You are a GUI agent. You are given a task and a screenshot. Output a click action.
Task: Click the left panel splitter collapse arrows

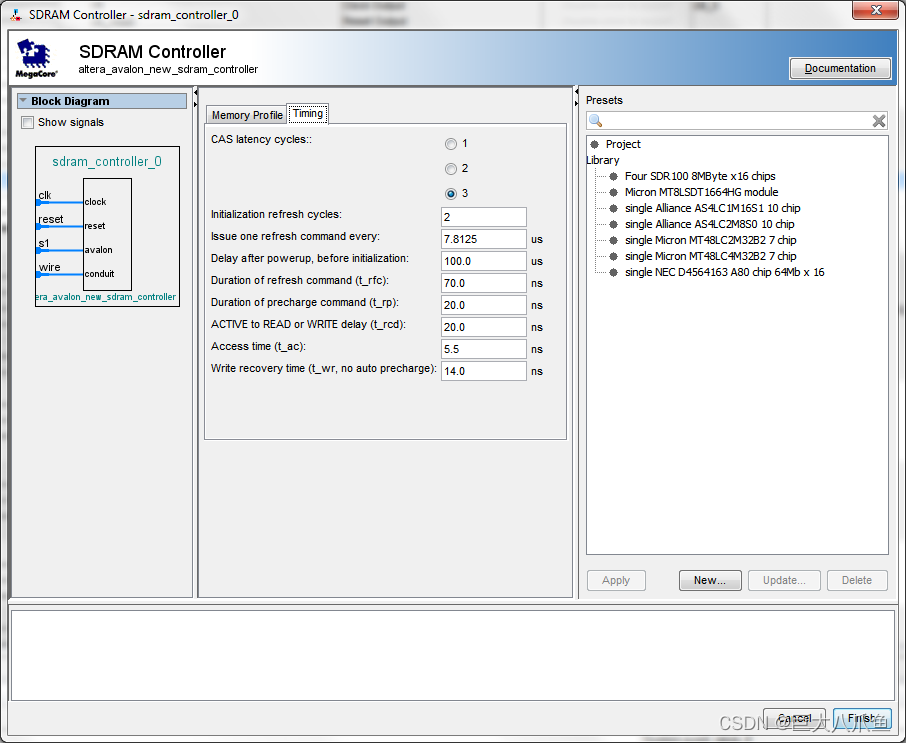click(195, 98)
